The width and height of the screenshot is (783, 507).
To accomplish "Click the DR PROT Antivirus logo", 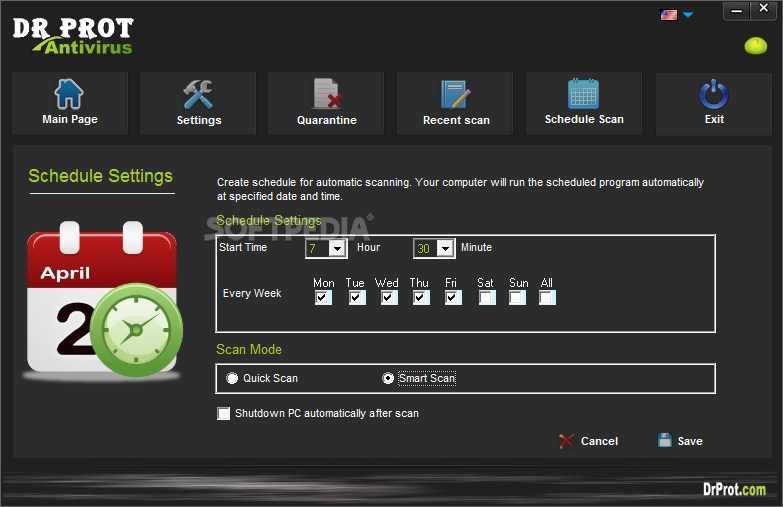I will [73, 36].
